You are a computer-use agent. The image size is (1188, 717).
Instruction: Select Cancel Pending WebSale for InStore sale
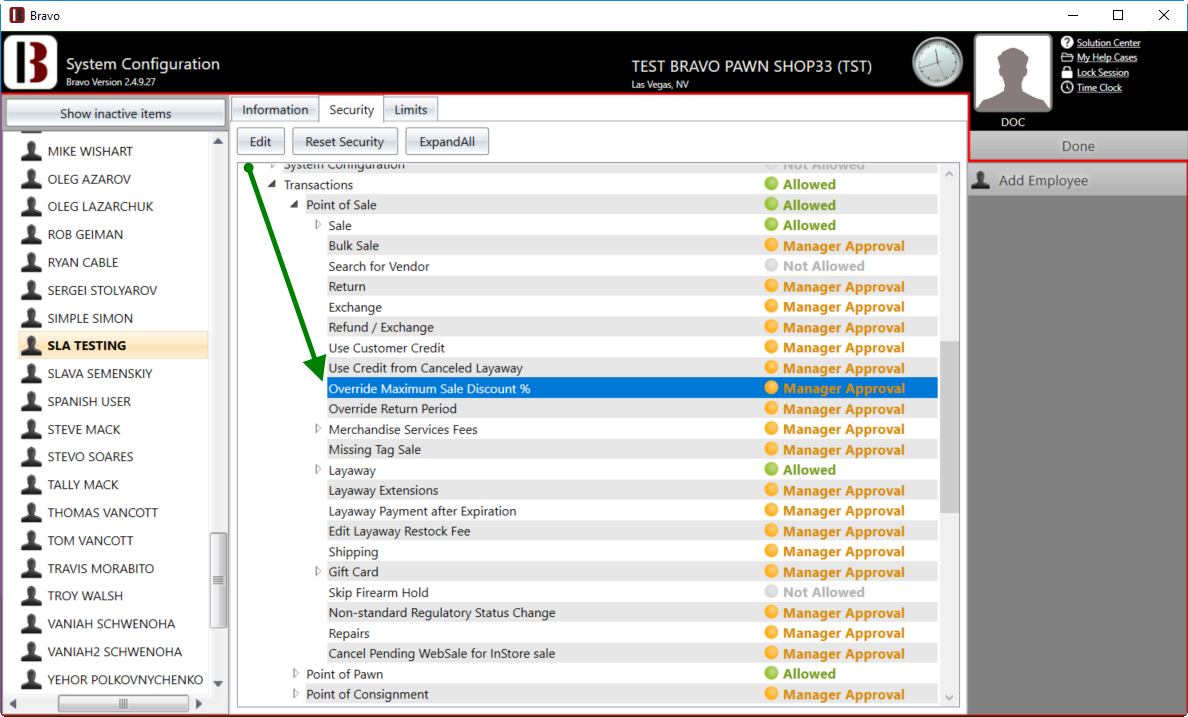632,653
